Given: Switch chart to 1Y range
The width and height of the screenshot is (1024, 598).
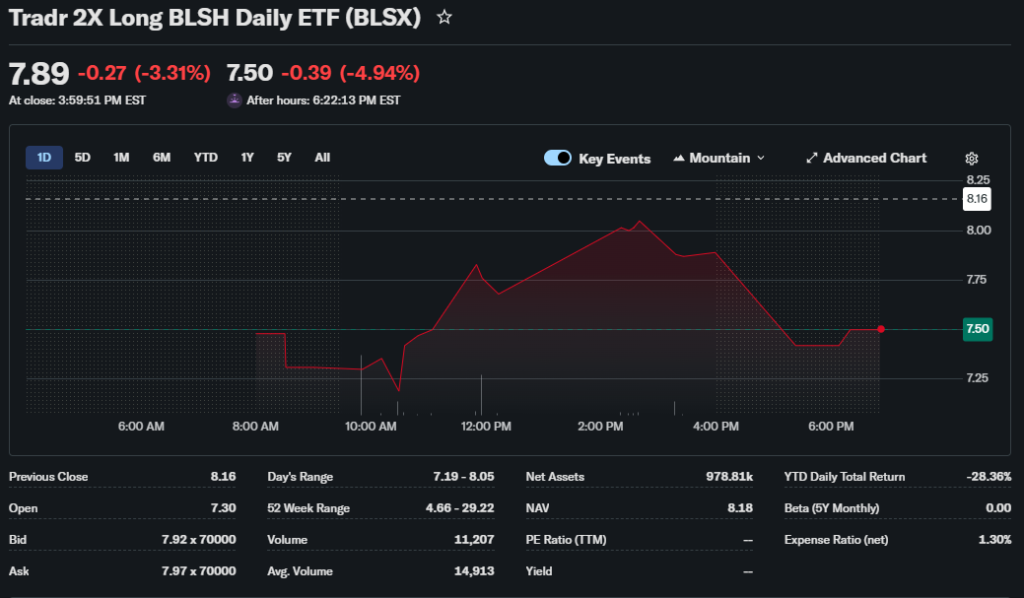Looking at the screenshot, I should (247, 157).
